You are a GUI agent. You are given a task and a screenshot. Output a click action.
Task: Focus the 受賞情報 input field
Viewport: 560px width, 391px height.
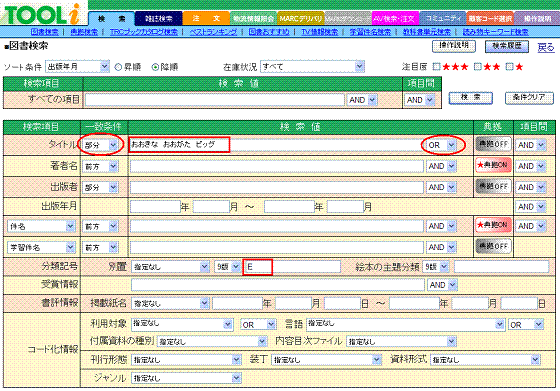pos(278,285)
